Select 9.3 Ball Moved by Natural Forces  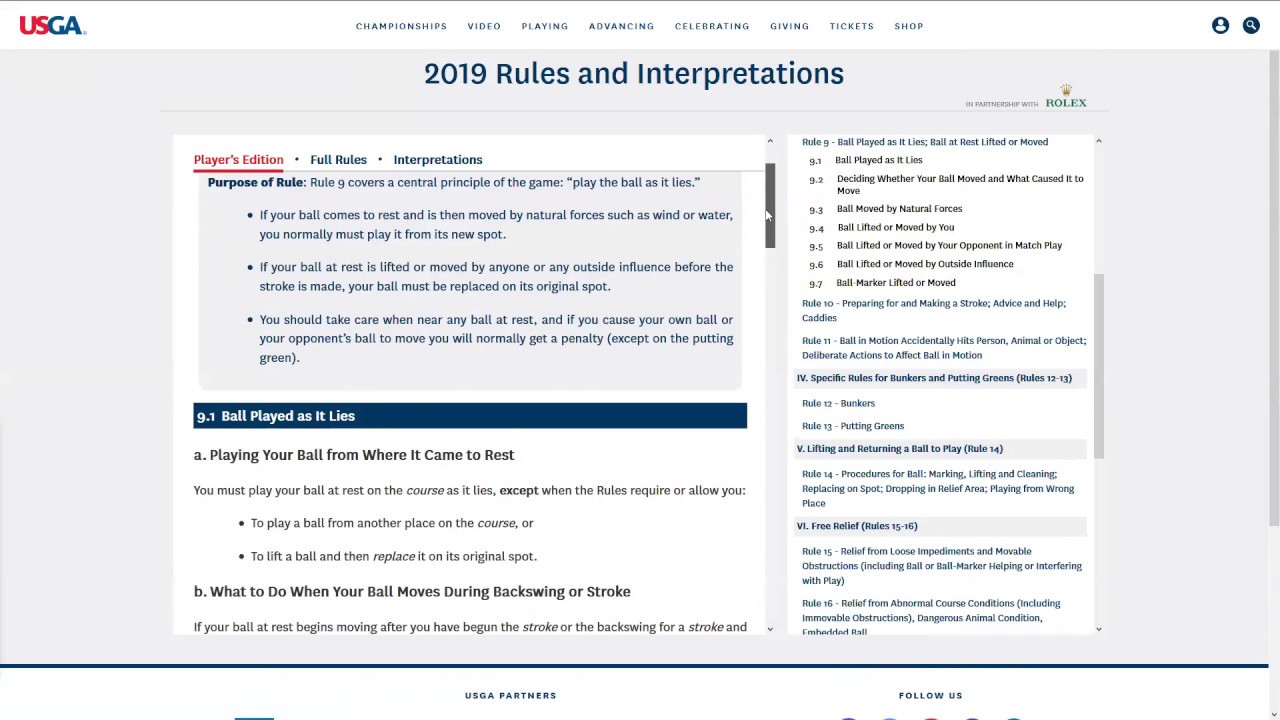point(899,209)
